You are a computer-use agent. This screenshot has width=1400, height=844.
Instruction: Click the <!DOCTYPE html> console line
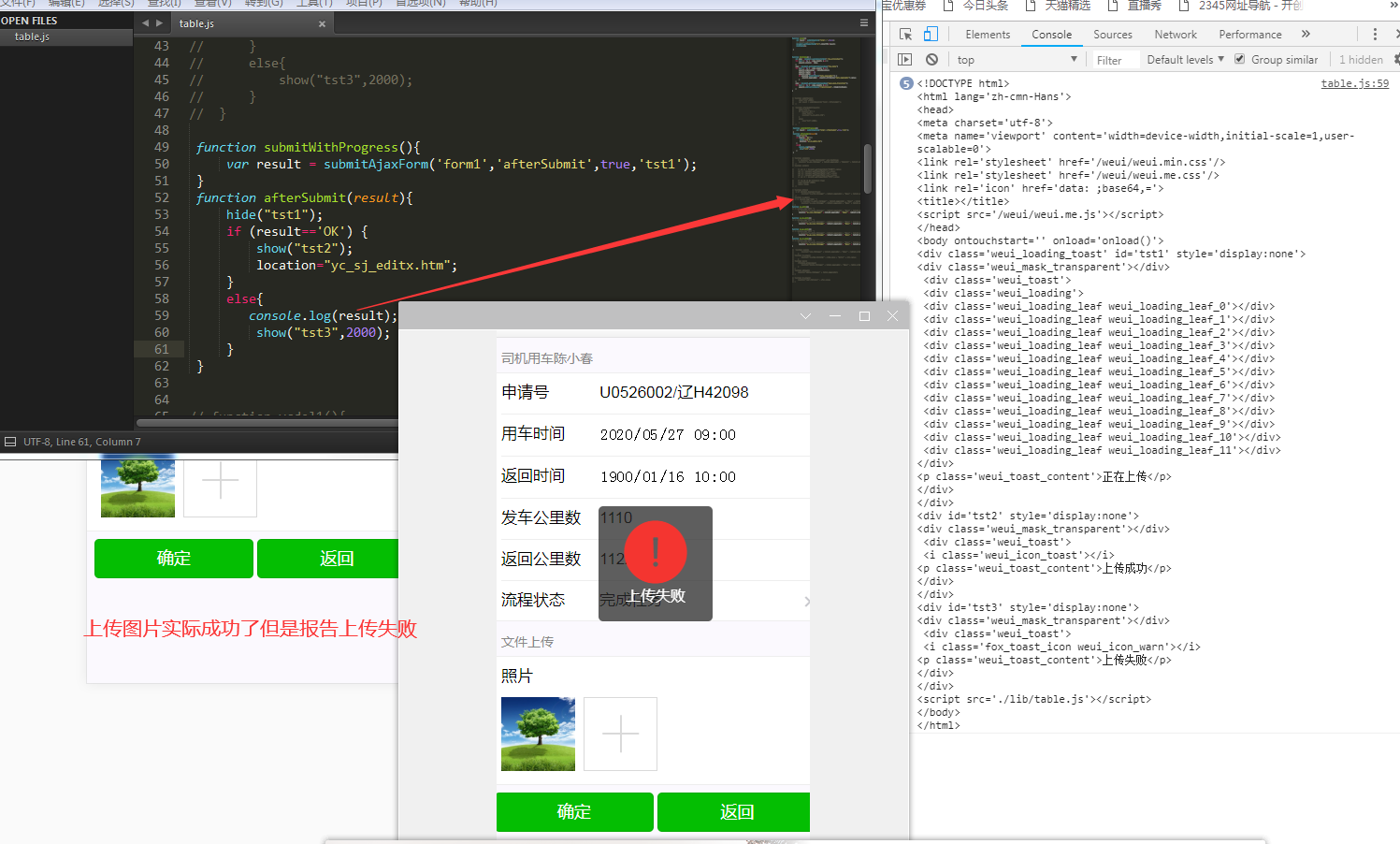click(963, 83)
